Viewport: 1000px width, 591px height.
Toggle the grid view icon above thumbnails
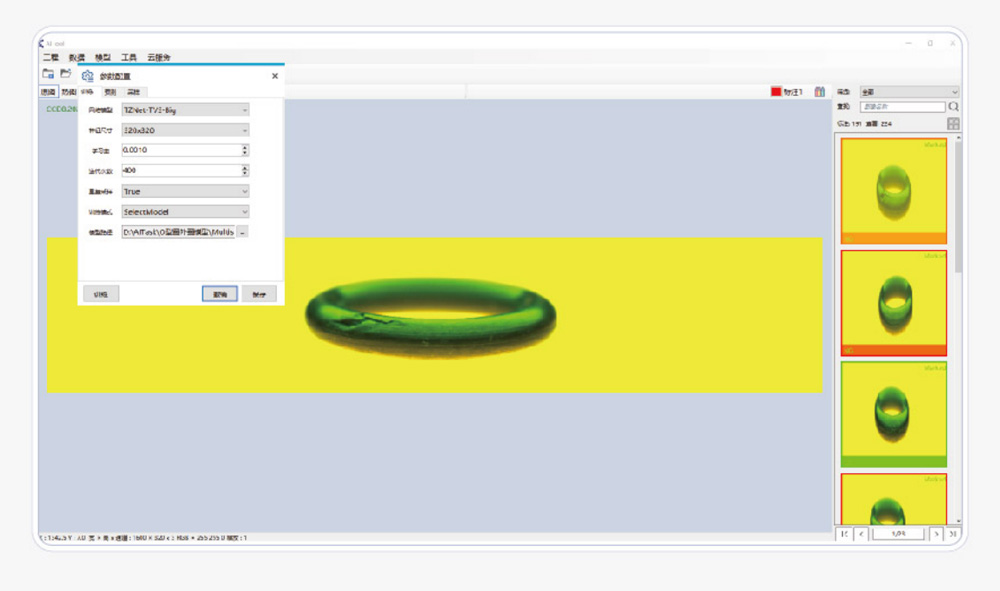click(953, 124)
